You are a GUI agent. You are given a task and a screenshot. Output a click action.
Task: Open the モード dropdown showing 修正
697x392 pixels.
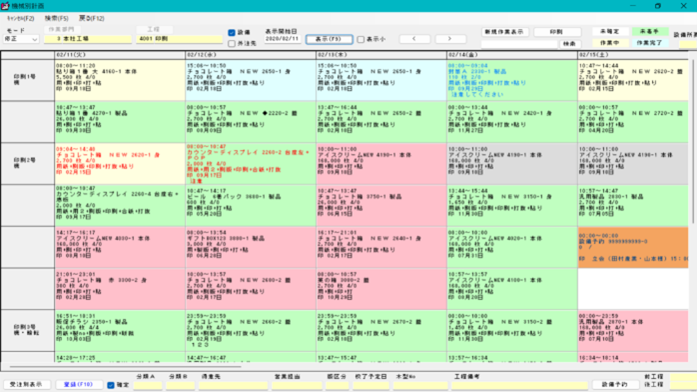click(21, 39)
